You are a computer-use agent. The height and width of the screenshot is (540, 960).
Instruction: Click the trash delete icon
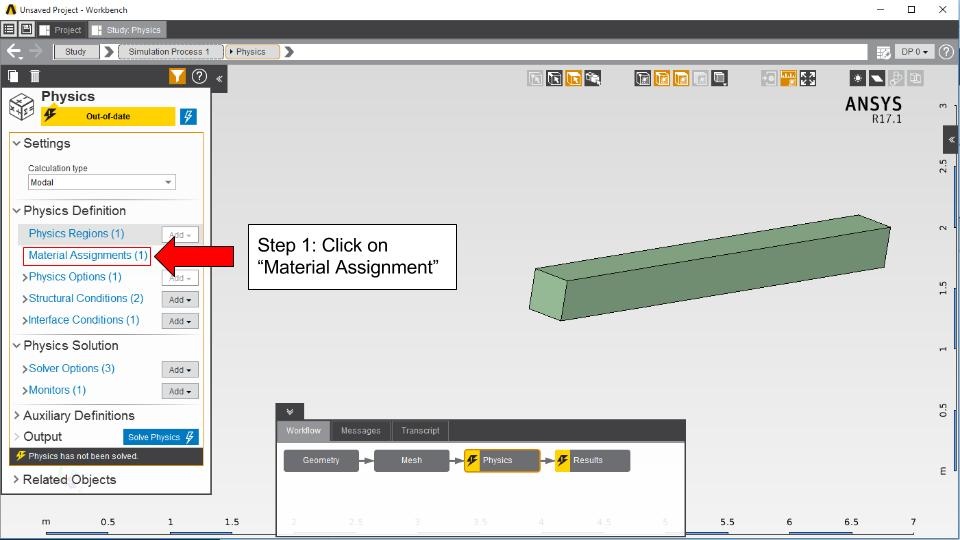tap(35, 76)
